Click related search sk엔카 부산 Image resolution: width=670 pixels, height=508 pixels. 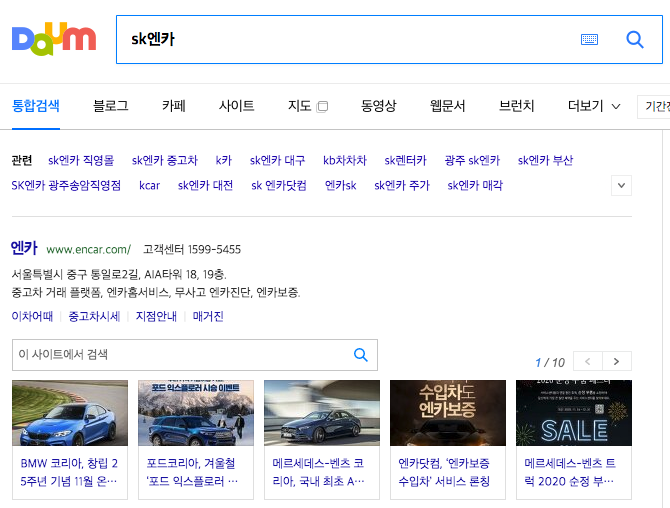[545, 161]
